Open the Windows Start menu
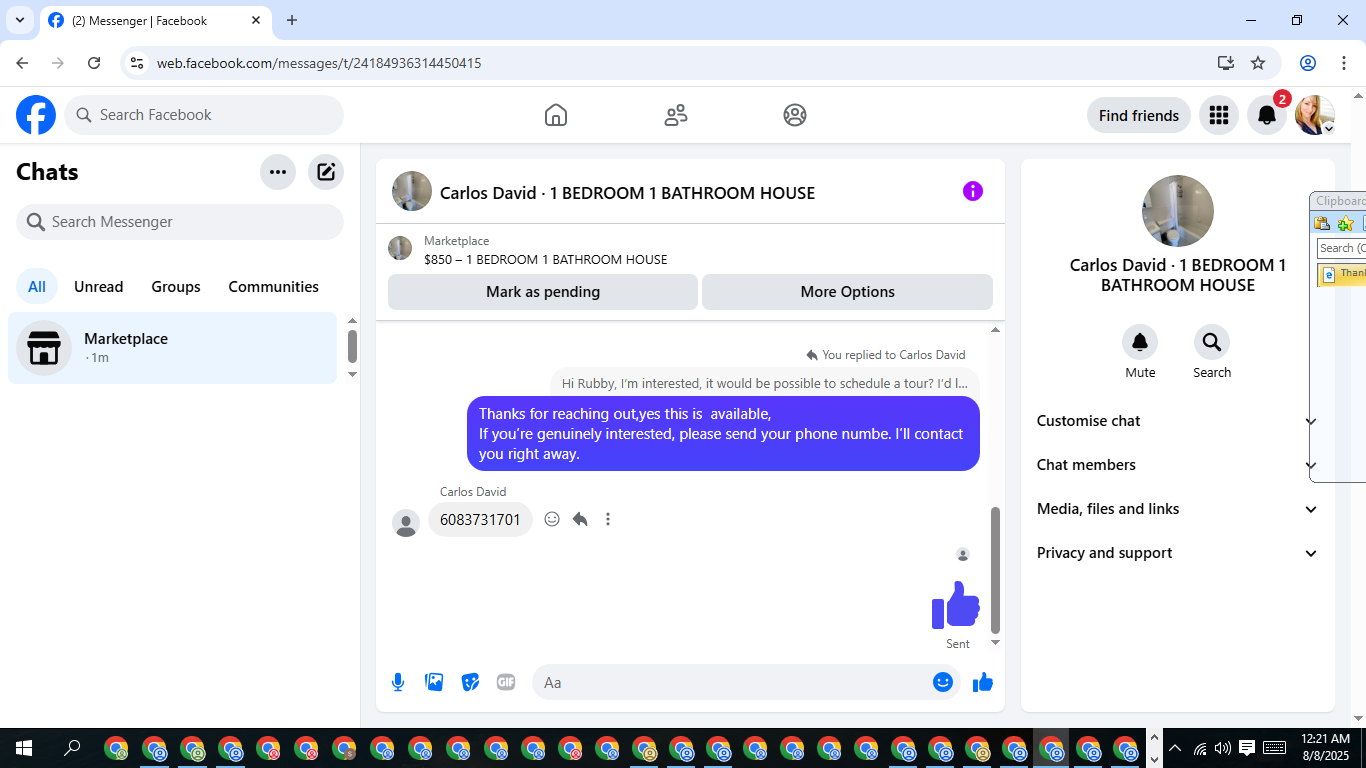Viewport: 1366px width, 768px height. point(23,748)
